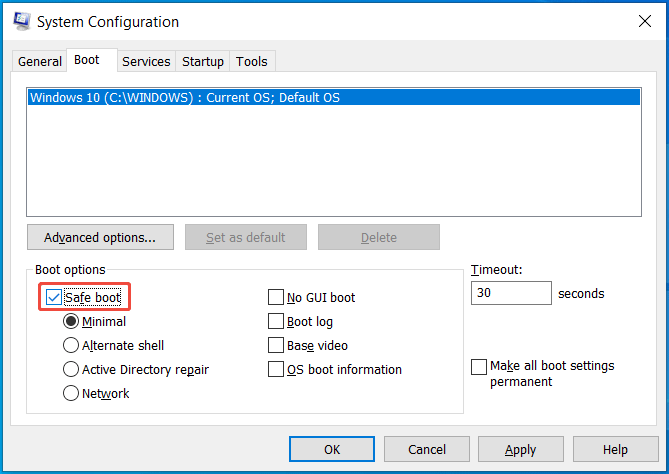Enable the No GUI boot option
The width and height of the screenshot is (669, 474).
276,297
